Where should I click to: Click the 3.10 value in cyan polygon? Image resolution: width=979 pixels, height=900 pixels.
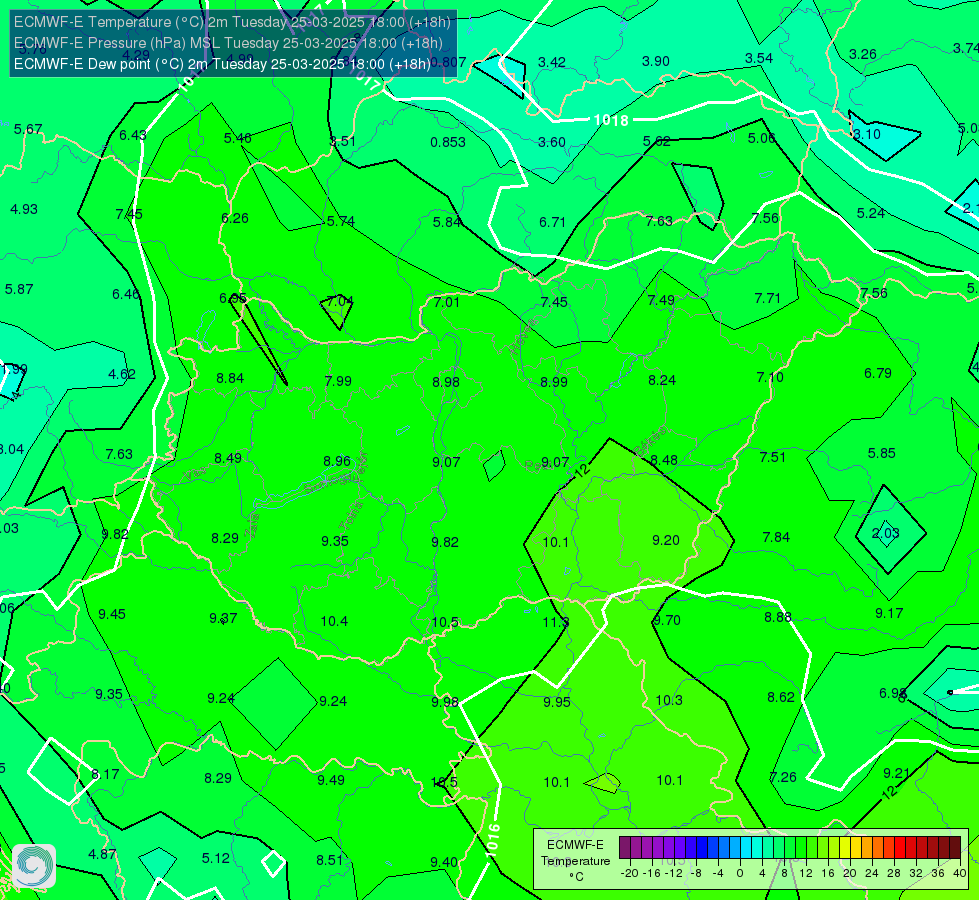(x=867, y=134)
